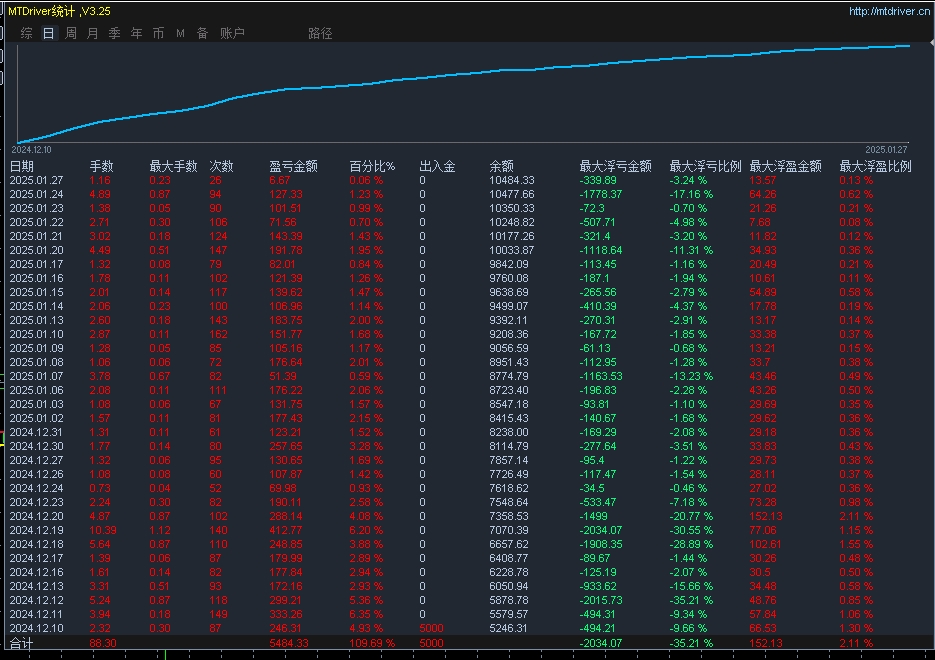Image resolution: width=935 pixels, height=660 pixels.
Task: Open the http://mtdriver.cn link
Action: [889, 11]
